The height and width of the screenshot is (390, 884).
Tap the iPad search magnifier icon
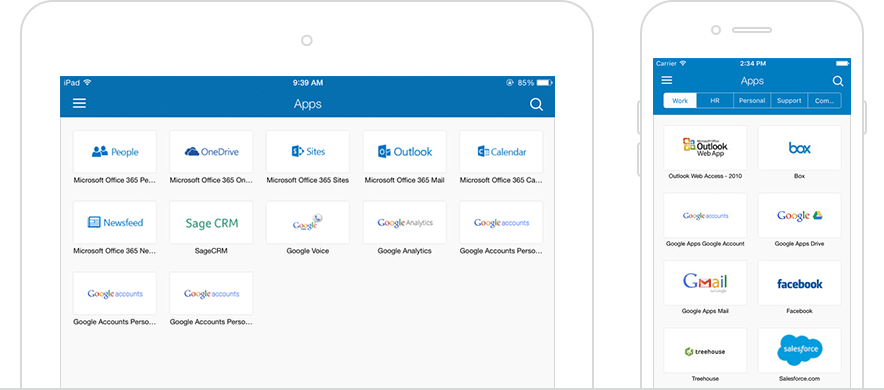coord(536,104)
